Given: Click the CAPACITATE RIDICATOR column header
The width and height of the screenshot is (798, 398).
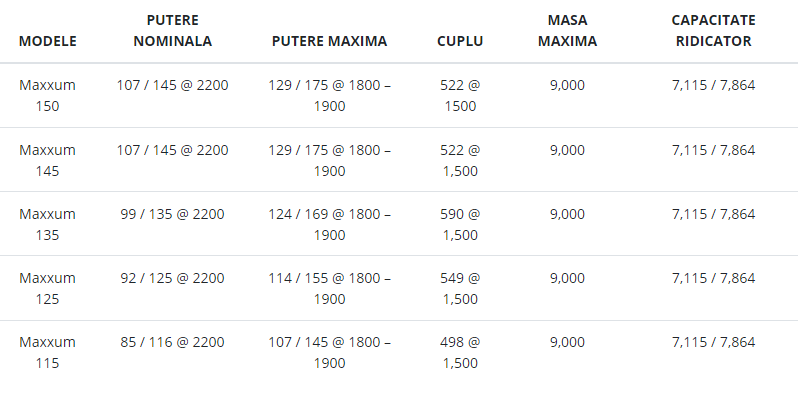Looking at the screenshot, I should (713, 31).
